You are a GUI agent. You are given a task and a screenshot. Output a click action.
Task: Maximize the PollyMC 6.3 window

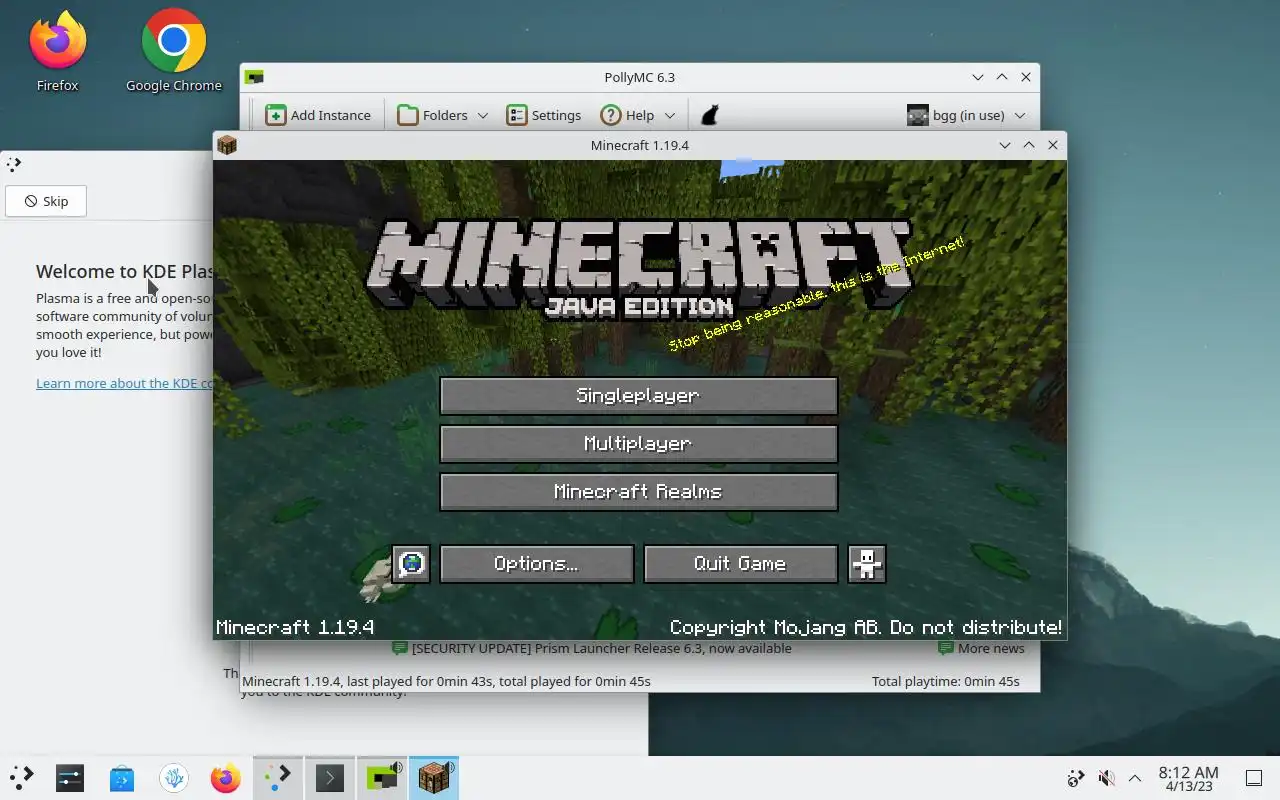pos(1002,77)
